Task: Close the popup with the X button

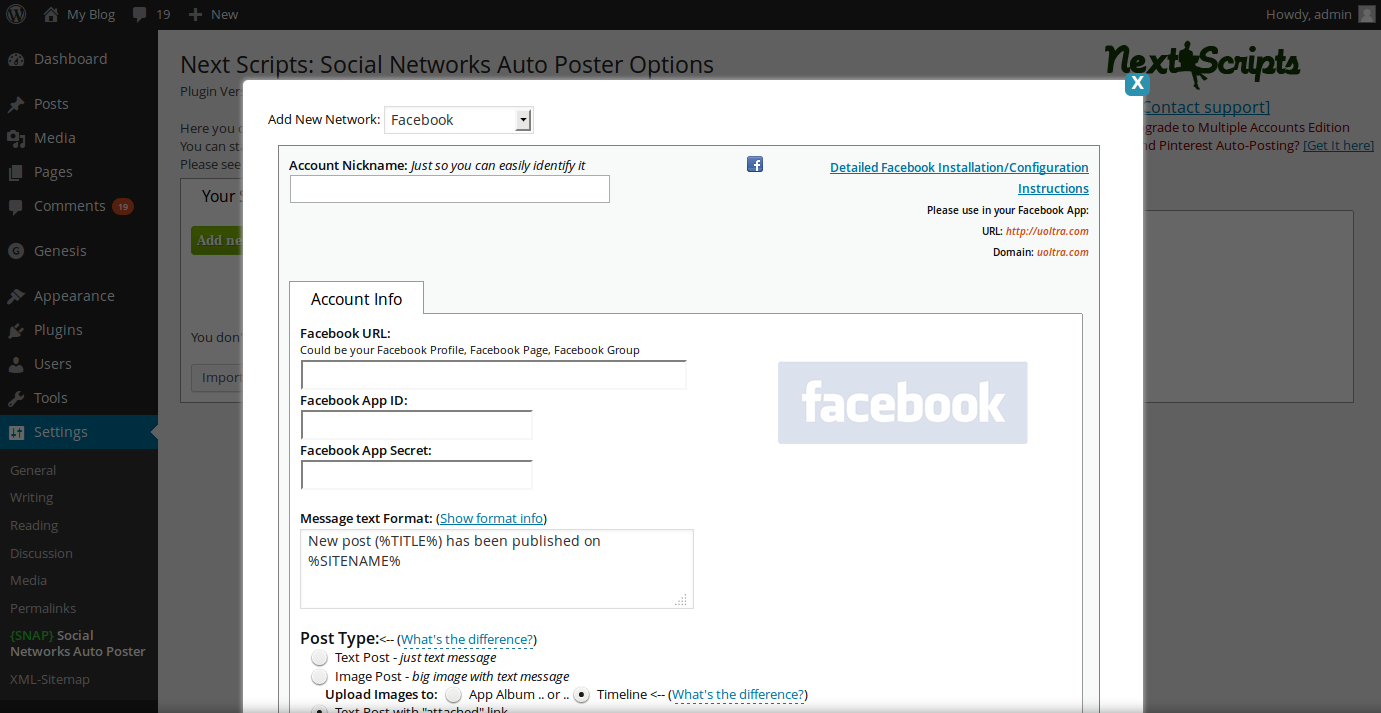Action: [1137, 84]
